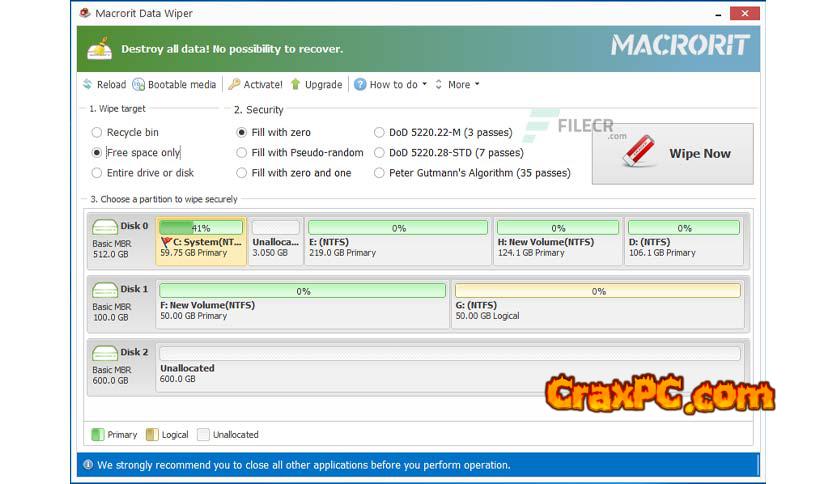Click the Reload toolbar icon

point(88,85)
